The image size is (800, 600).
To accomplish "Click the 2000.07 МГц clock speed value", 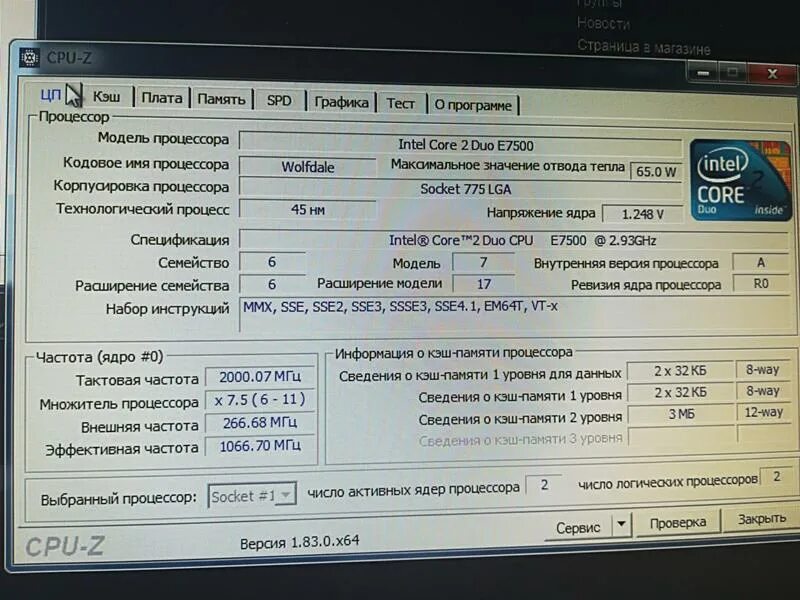I will tap(260, 377).
